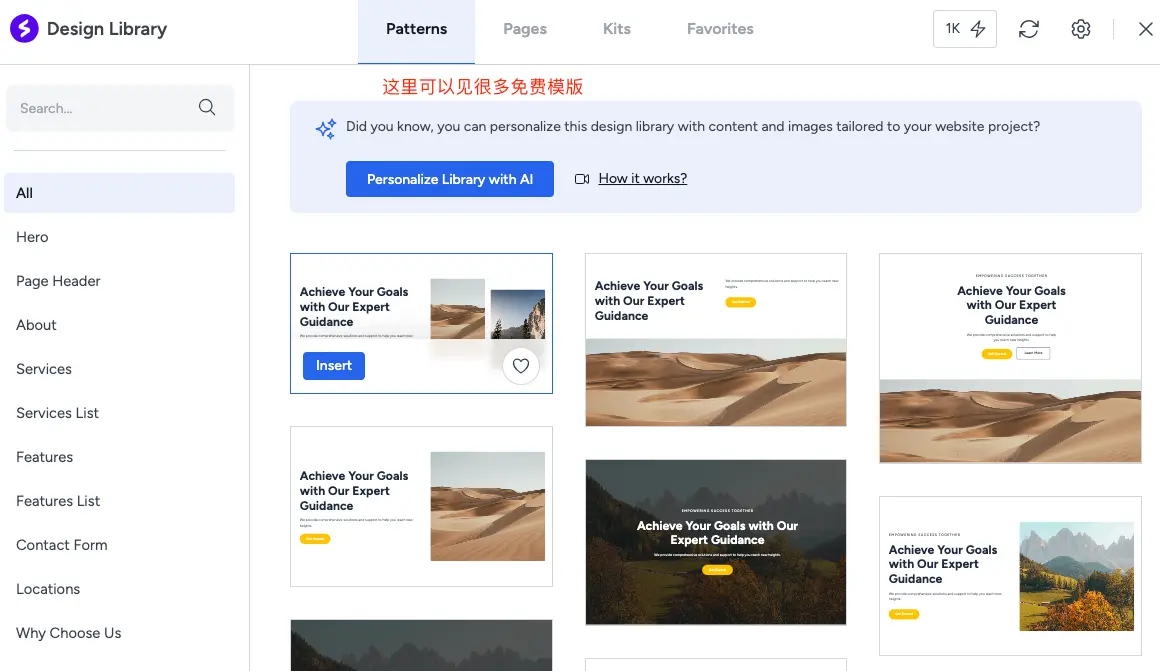Click the sync library refresh icon
The height and width of the screenshot is (671, 1160).
tap(1028, 29)
